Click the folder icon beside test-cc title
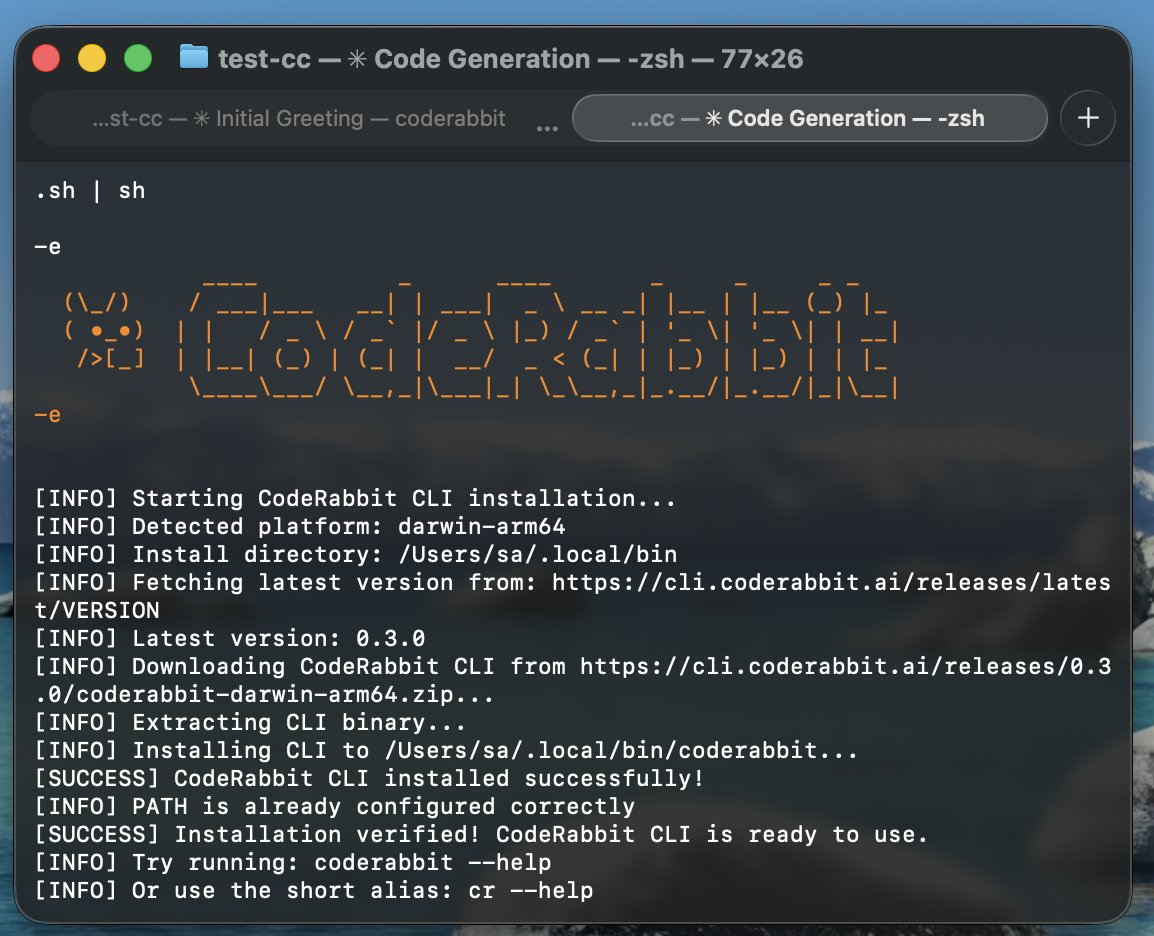Screen dimensions: 1154x936 click(194, 57)
